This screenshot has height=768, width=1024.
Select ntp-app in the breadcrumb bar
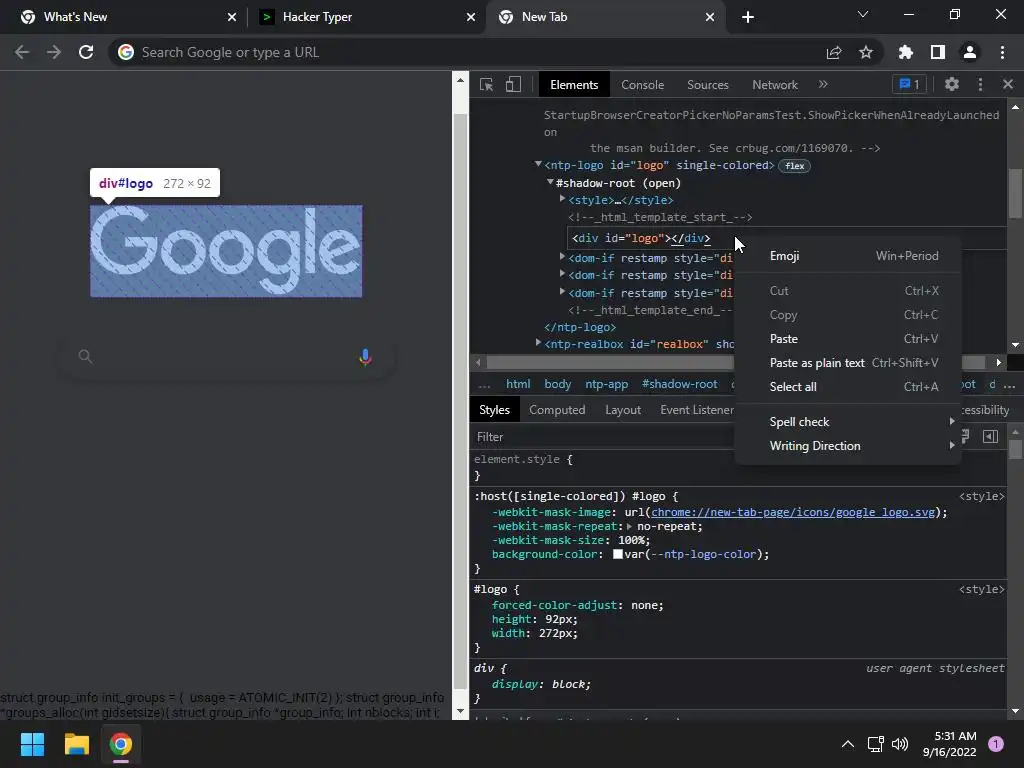(607, 384)
